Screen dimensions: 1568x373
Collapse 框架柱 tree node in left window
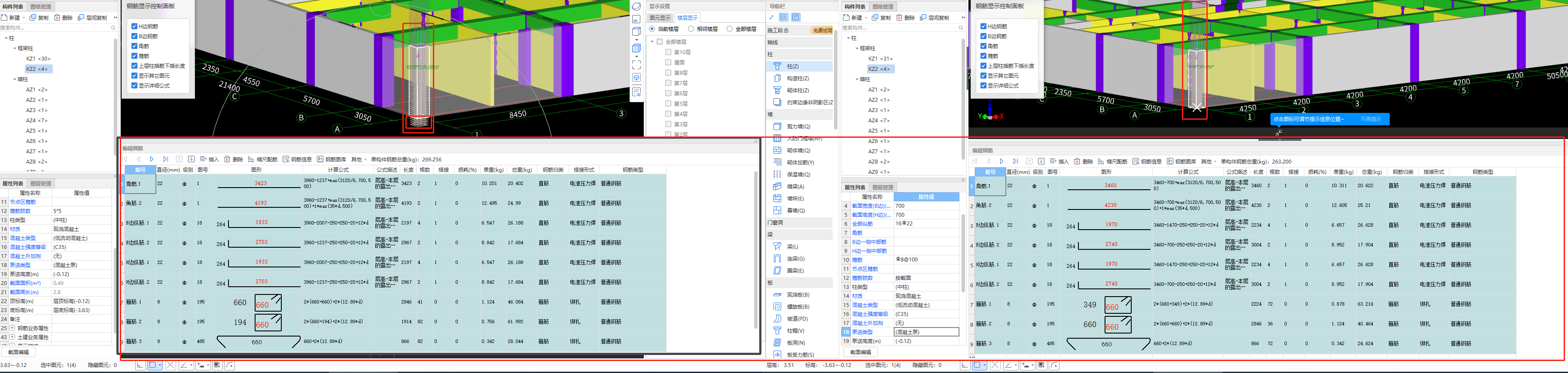point(15,48)
